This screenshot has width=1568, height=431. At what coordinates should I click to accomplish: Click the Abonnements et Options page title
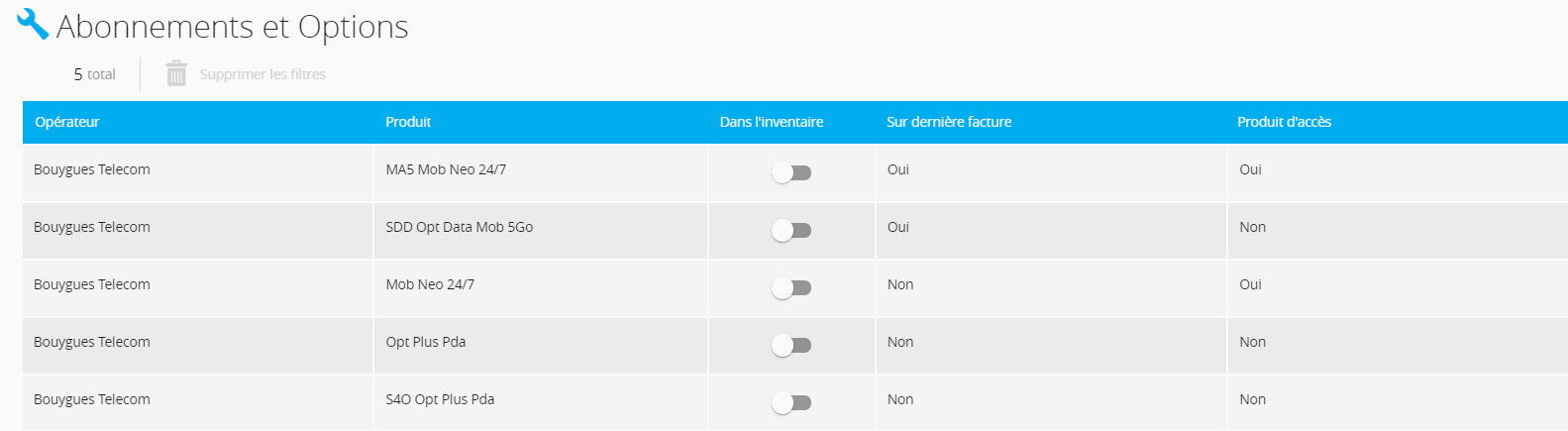point(233,27)
